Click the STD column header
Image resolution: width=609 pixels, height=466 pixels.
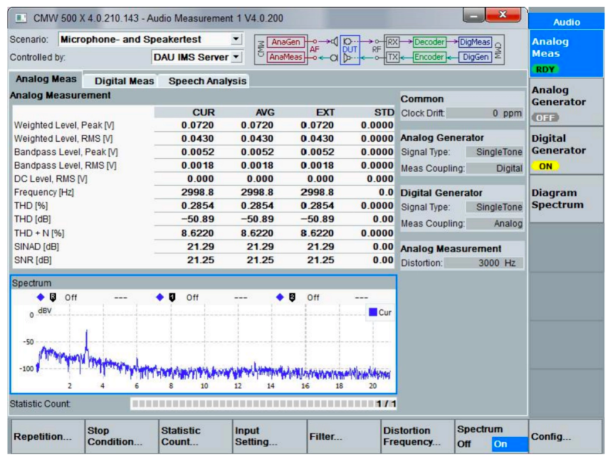(384, 112)
